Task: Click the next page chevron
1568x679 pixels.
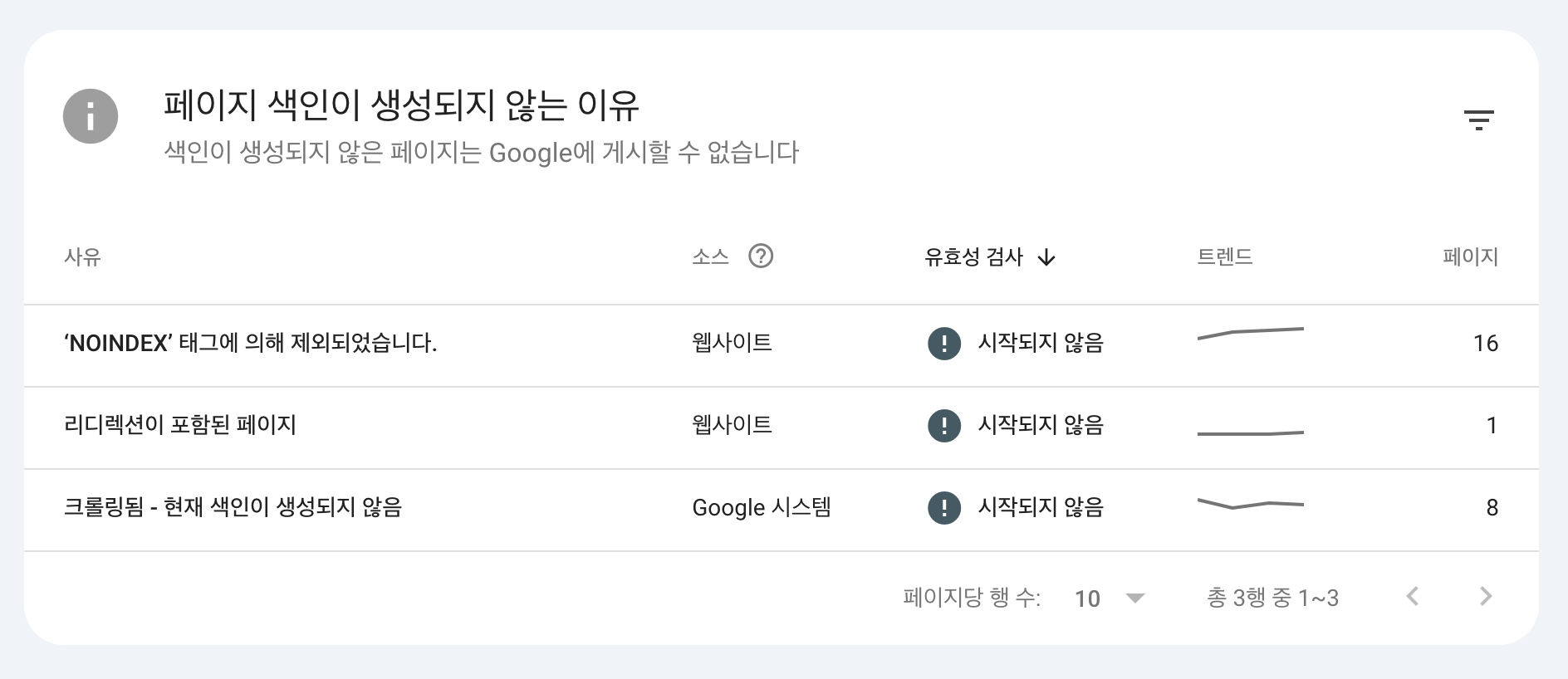Action: [x=1484, y=596]
